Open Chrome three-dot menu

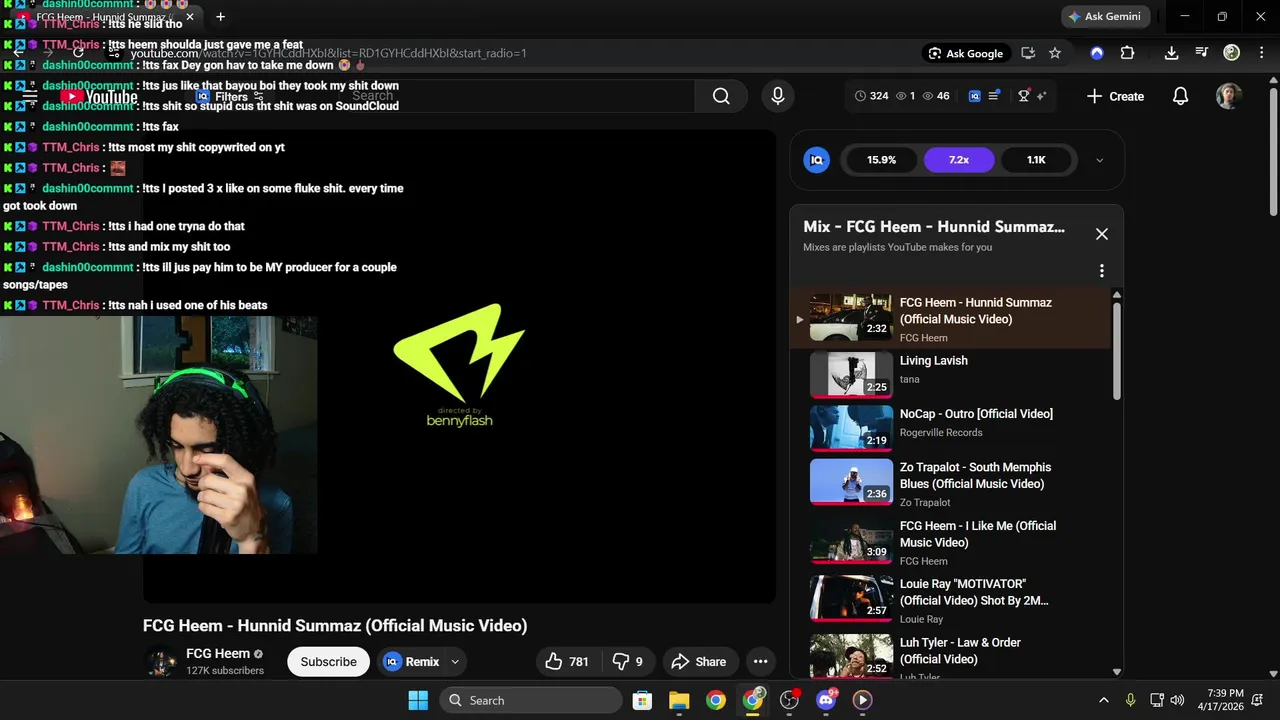click(x=1260, y=53)
